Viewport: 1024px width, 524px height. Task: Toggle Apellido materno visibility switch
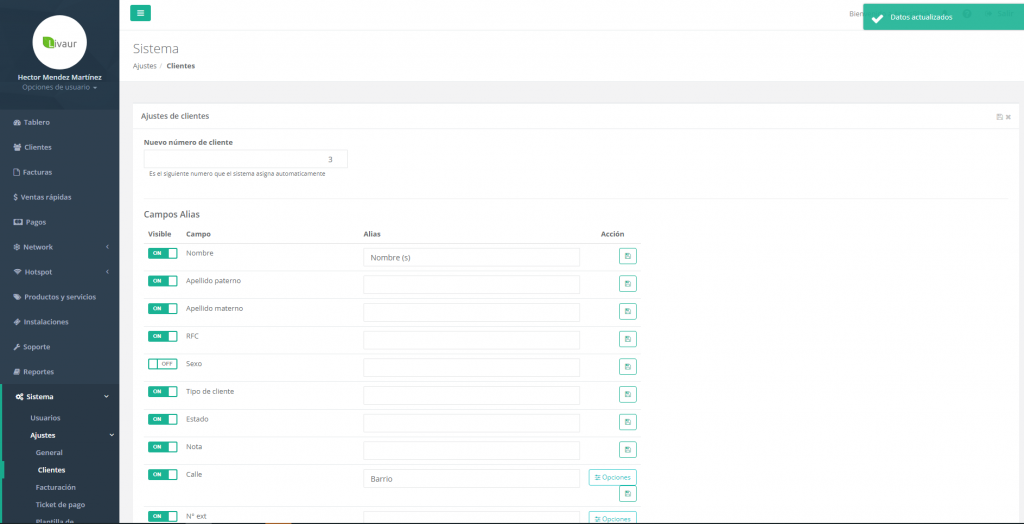tap(163, 308)
